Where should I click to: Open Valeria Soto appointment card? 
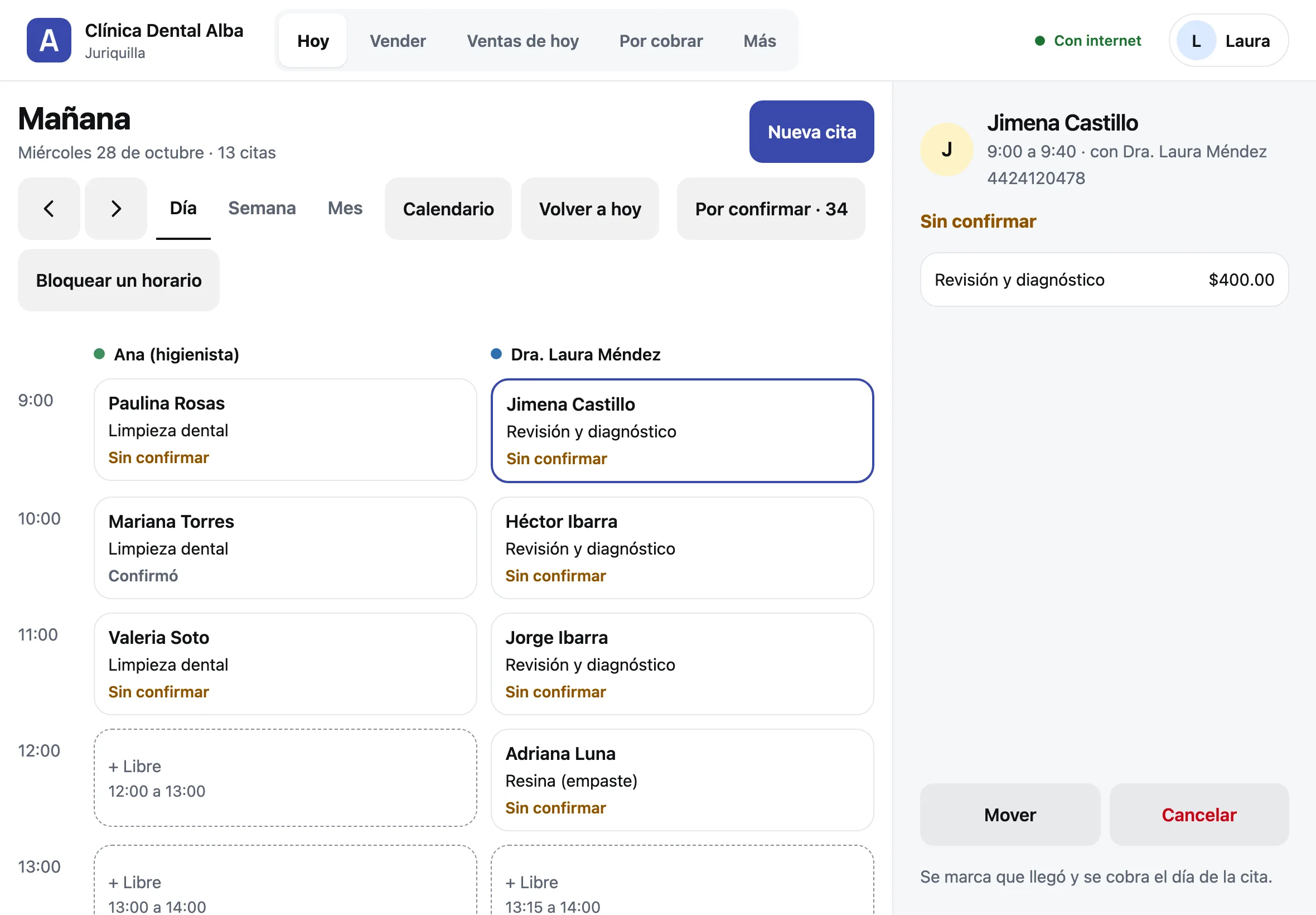click(286, 664)
